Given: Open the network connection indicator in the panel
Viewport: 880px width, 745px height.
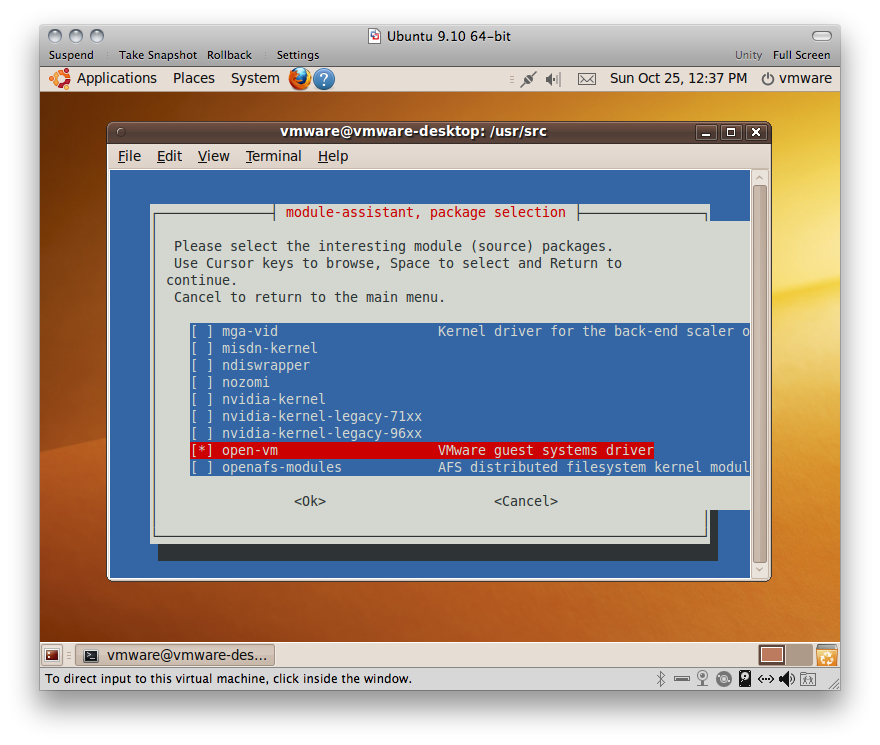Looking at the screenshot, I should (x=528, y=79).
